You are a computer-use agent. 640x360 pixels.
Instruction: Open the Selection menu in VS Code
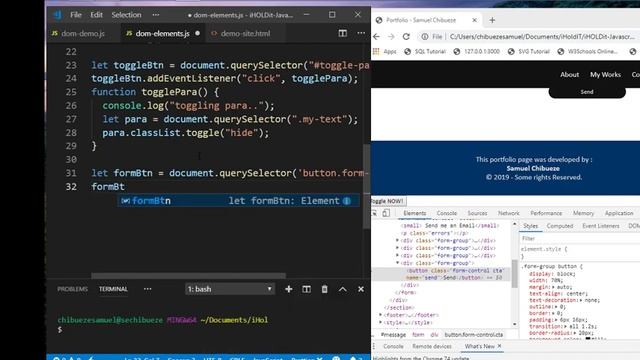(x=127, y=15)
